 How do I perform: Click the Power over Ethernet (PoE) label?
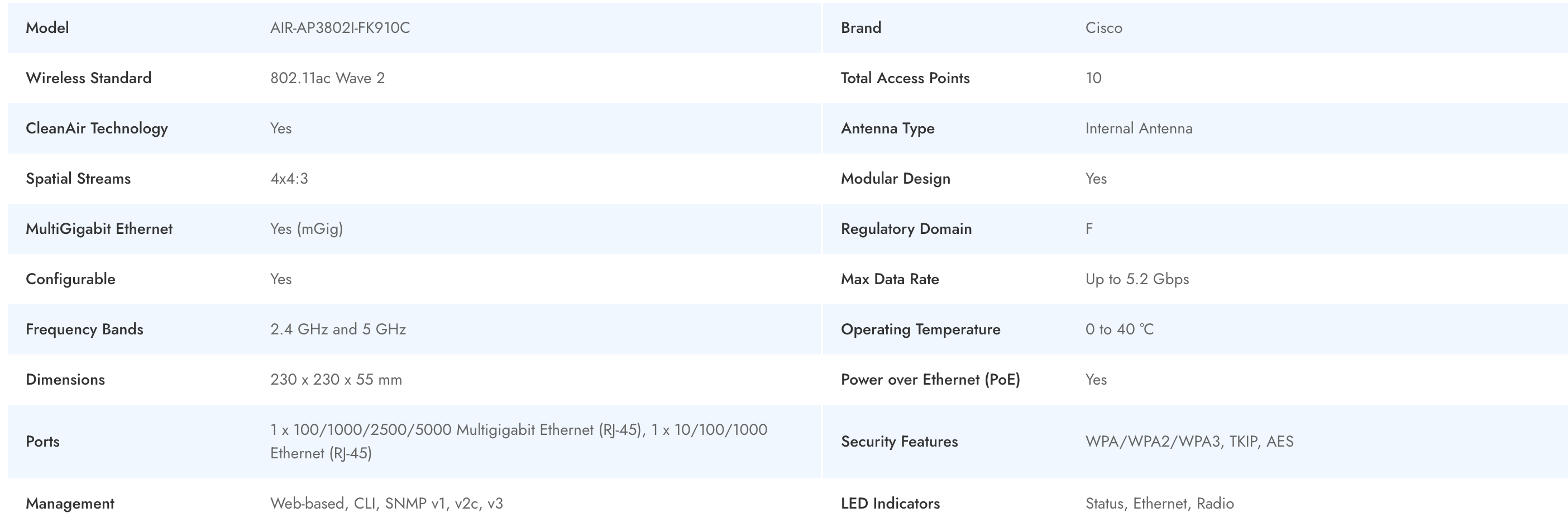point(930,379)
